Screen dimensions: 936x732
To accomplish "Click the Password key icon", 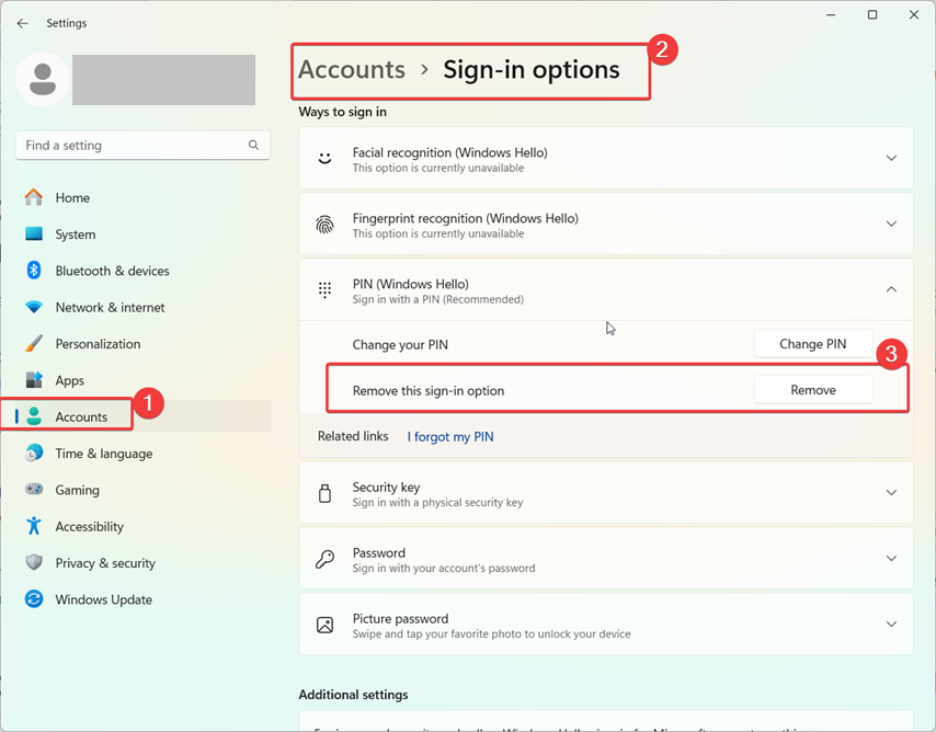I will 325,559.
